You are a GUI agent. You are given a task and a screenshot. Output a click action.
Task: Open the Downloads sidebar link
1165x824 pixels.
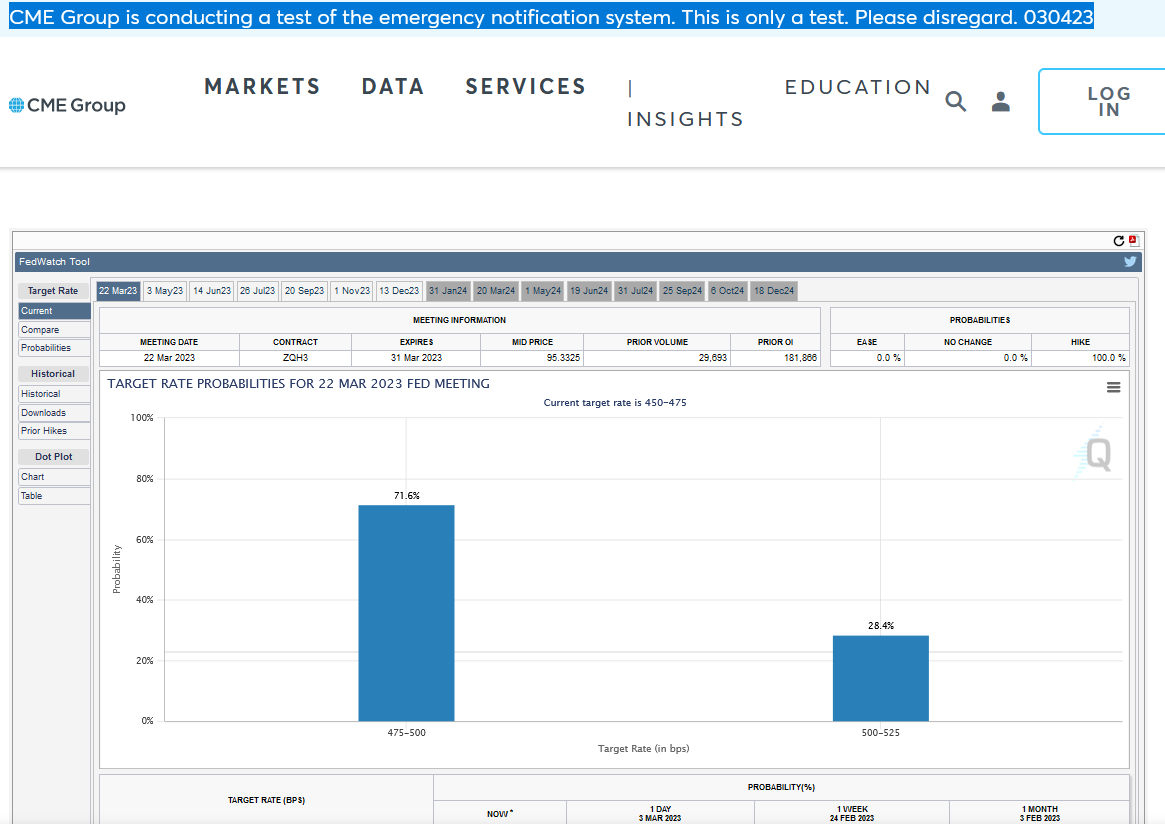click(x=54, y=412)
